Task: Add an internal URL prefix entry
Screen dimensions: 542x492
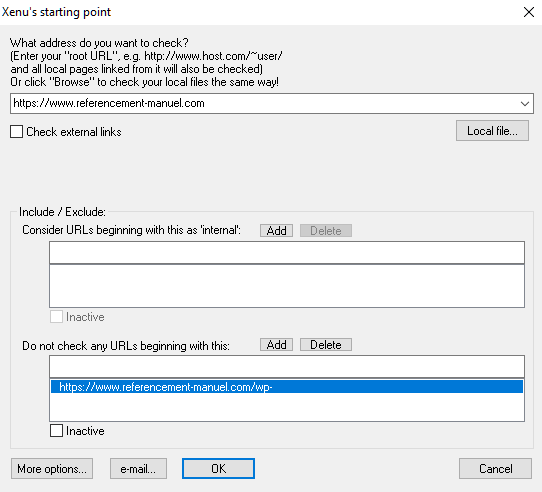Action: coord(276,231)
